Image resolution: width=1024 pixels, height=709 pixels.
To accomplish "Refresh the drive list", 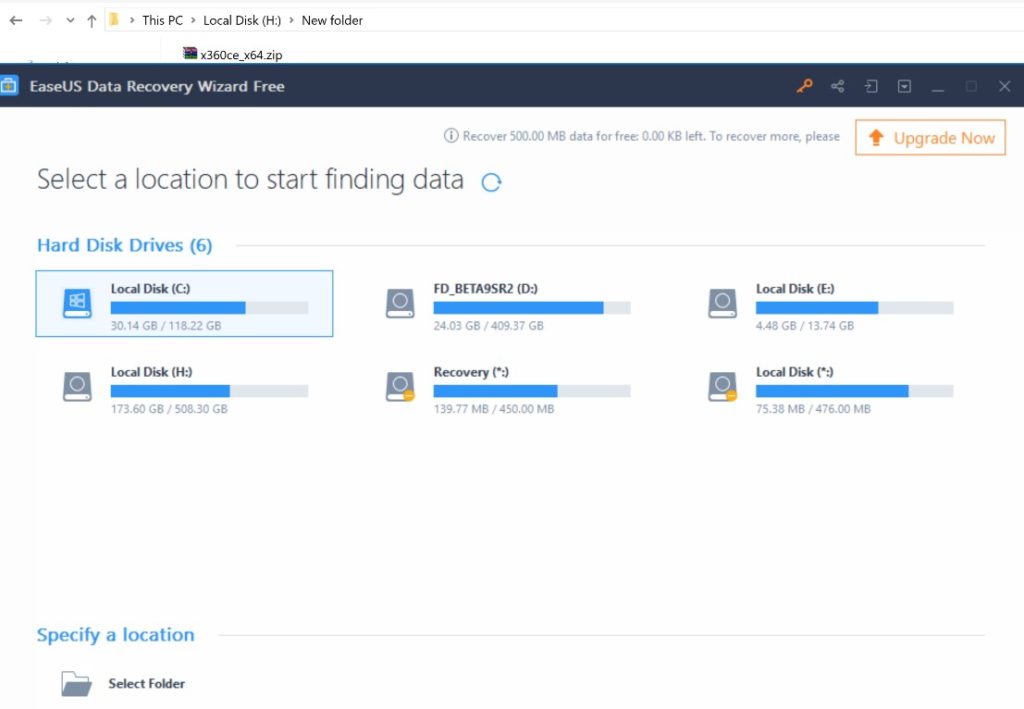I will 491,182.
